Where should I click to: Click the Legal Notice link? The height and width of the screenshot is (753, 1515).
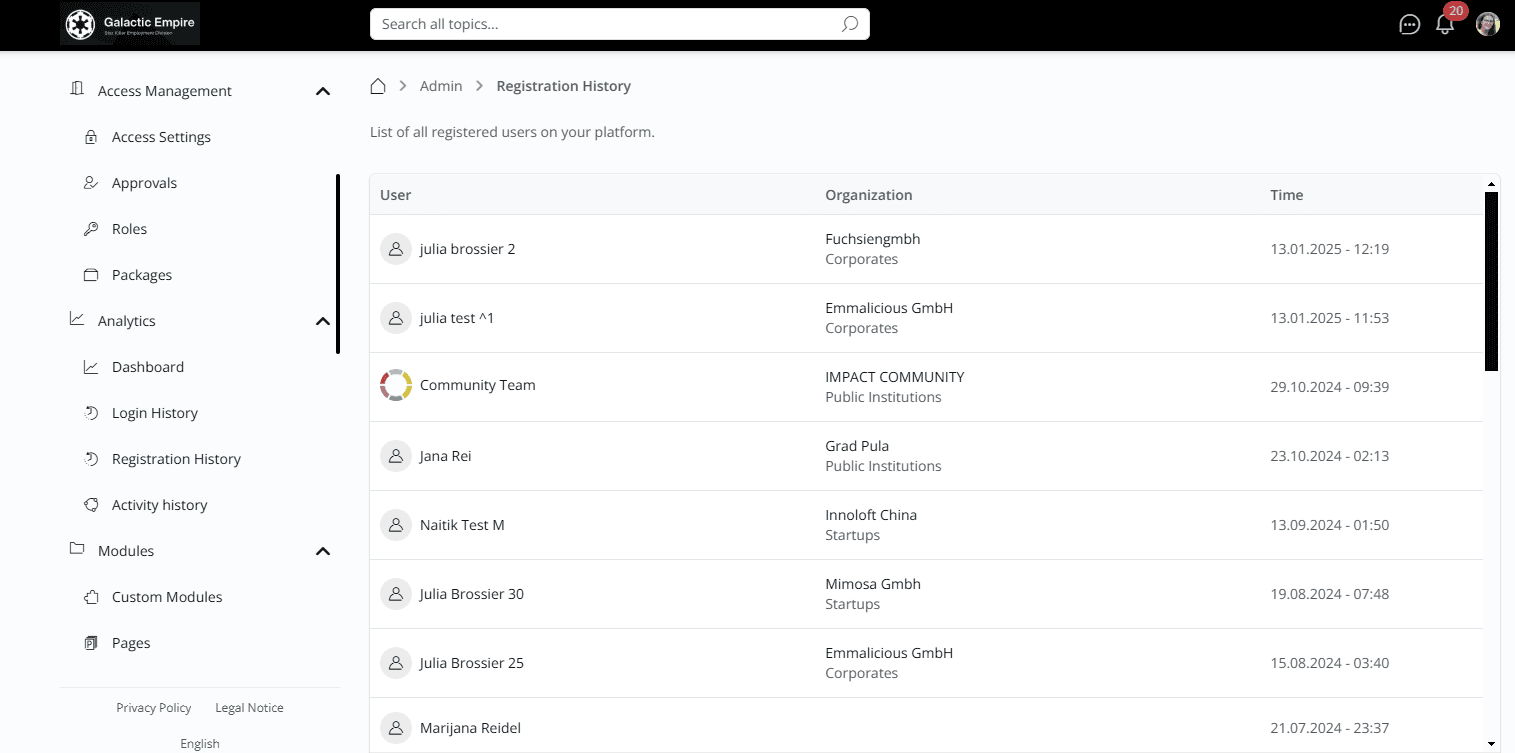(x=249, y=708)
